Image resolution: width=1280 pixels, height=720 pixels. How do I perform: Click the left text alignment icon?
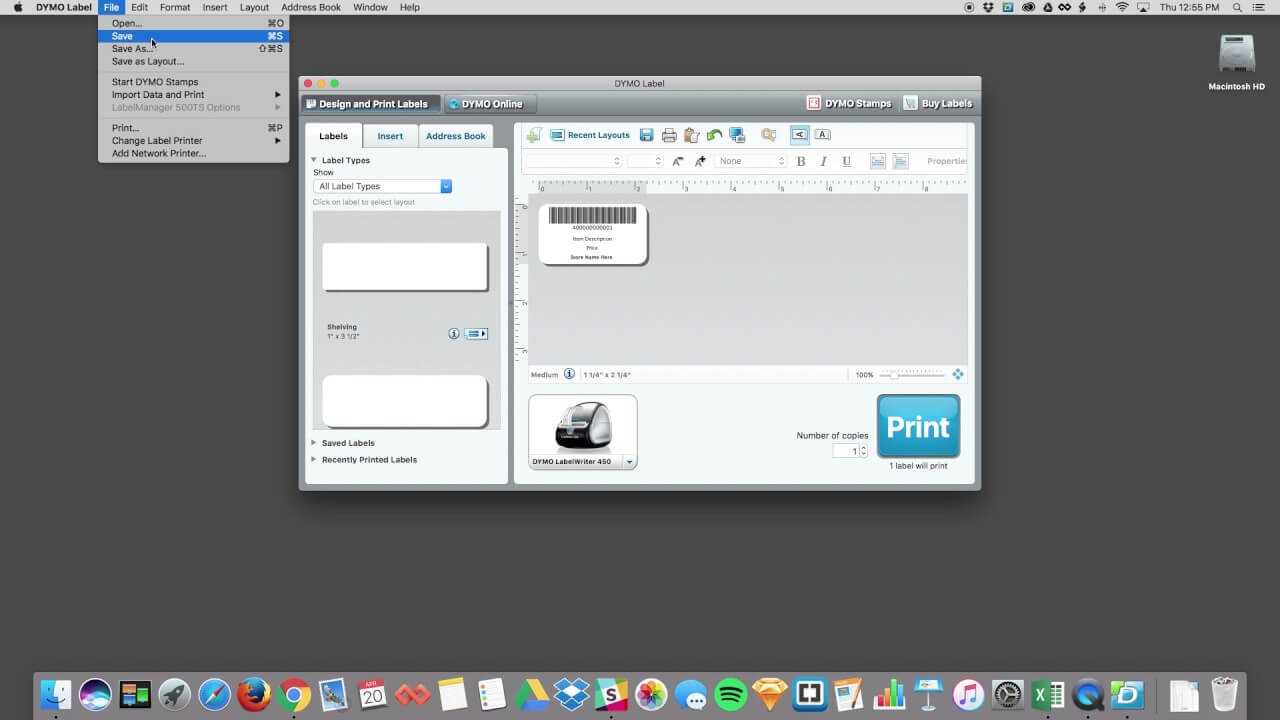point(878,161)
